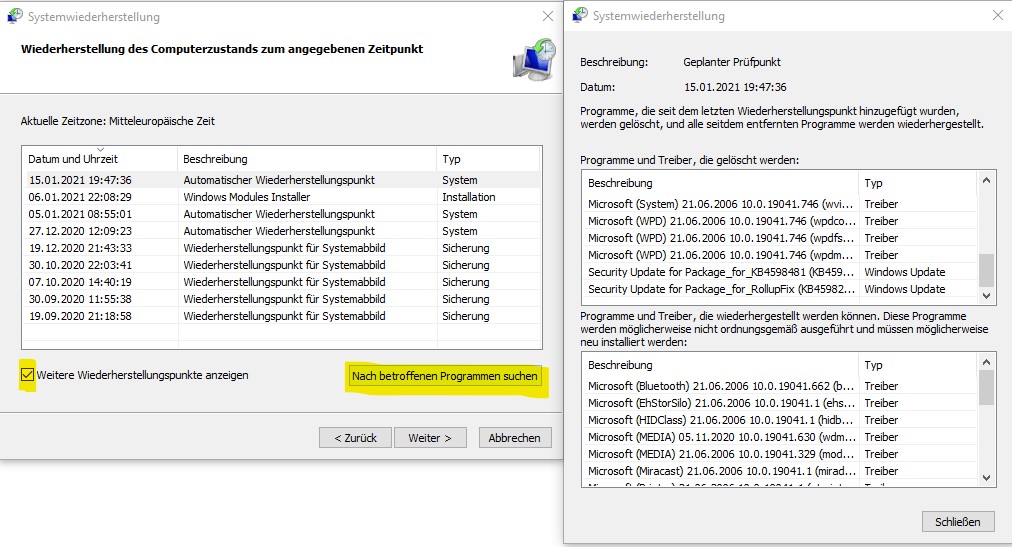Viewport: 1012px width, 547px height.
Task: Select the Microsoft (WPD) wpdfs driver row
Action: click(780, 238)
